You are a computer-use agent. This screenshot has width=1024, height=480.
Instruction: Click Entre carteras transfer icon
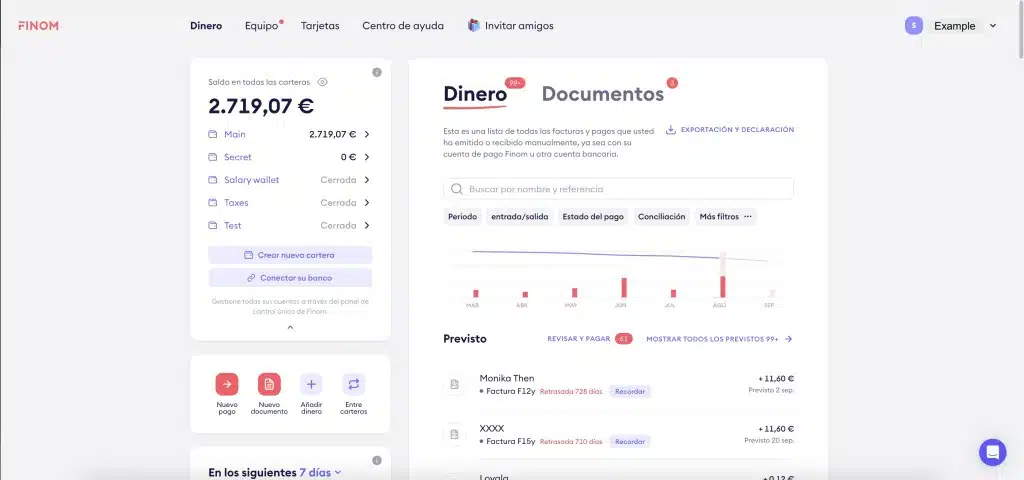click(x=353, y=385)
